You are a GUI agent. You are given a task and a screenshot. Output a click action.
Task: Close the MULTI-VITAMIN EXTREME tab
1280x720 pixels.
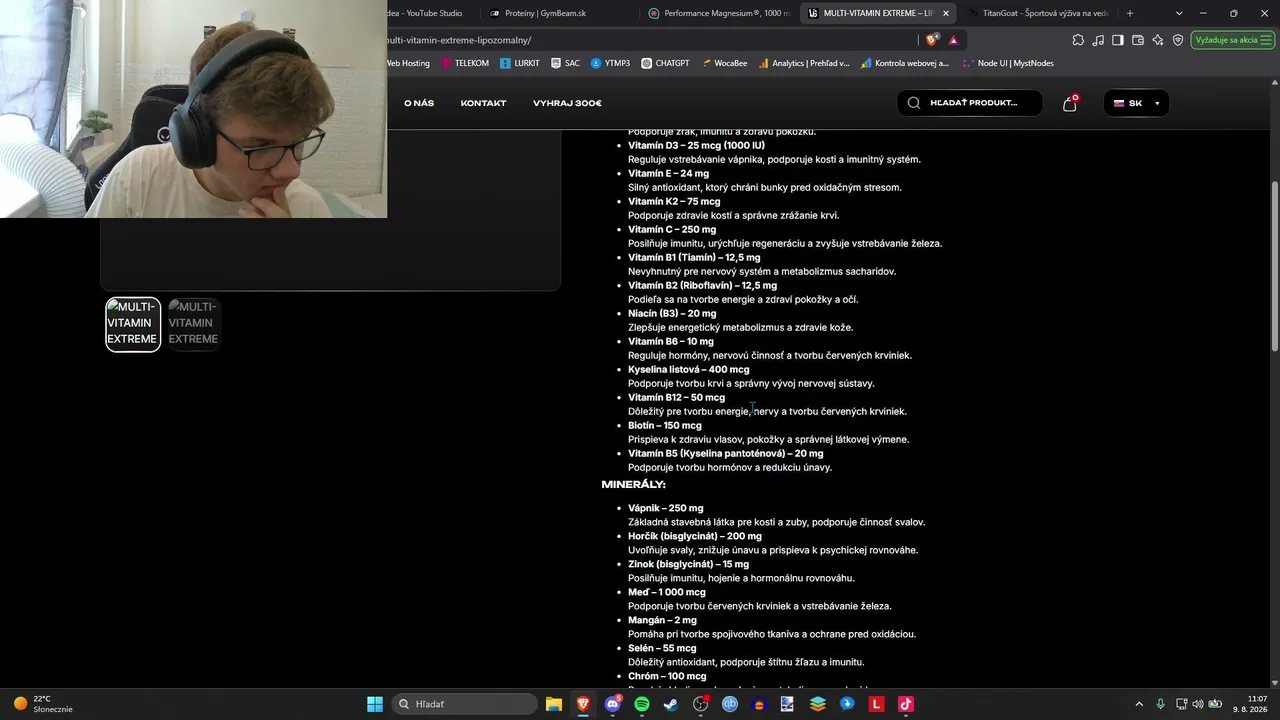(x=945, y=13)
